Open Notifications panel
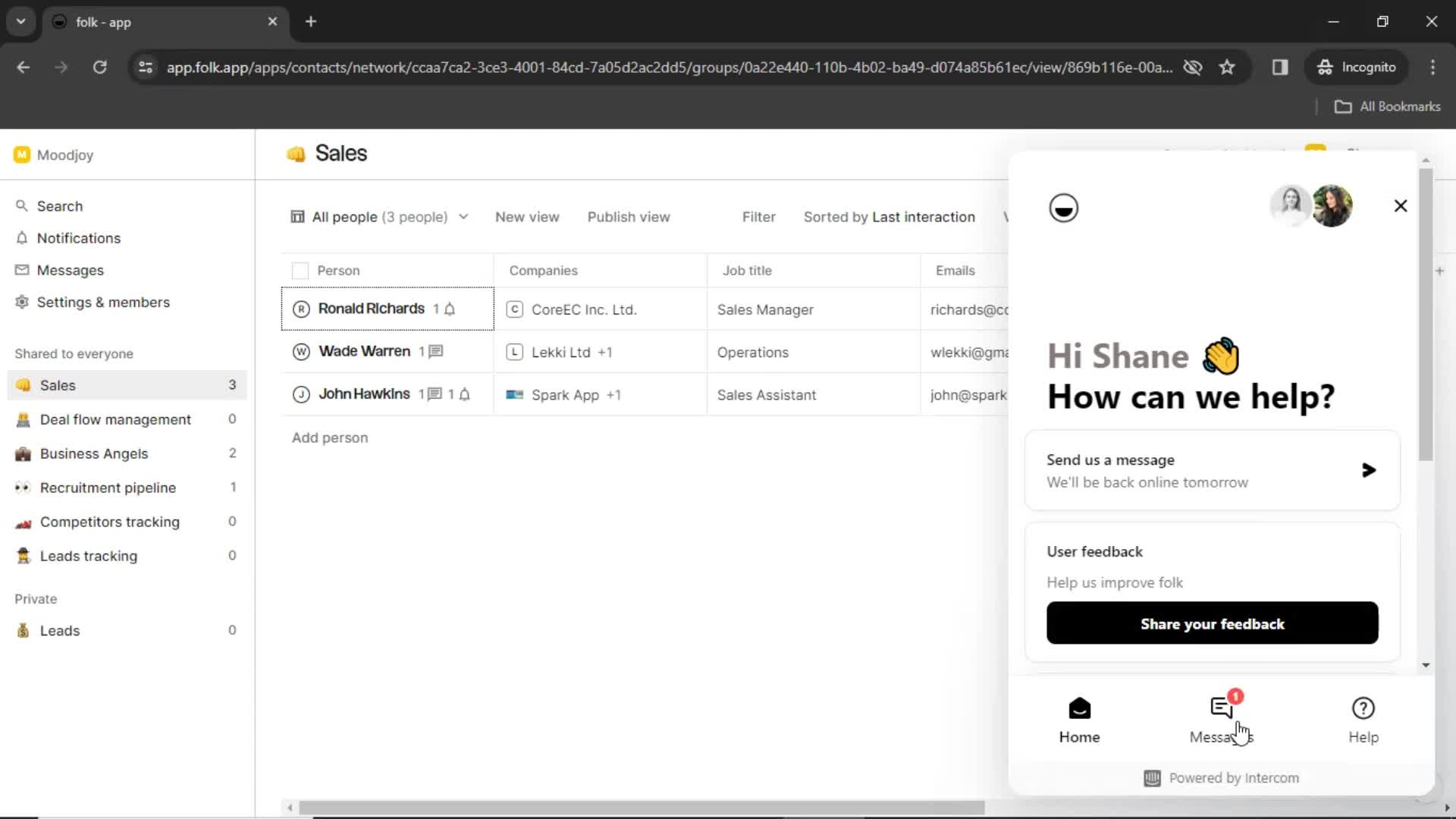Image resolution: width=1456 pixels, height=819 pixels. click(x=80, y=238)
